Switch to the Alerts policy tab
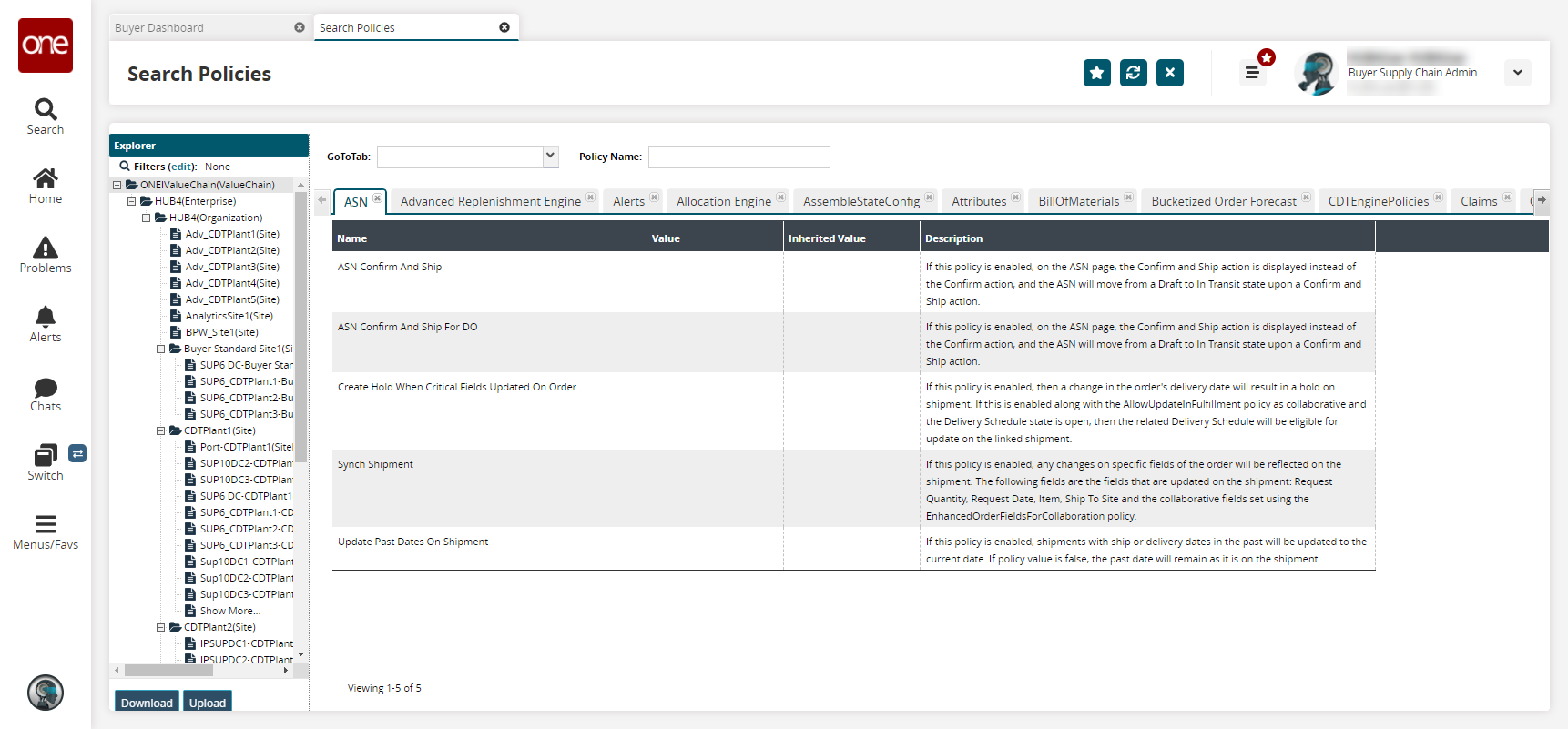This screenshot has width=1568, height=729. coord(628,201)
